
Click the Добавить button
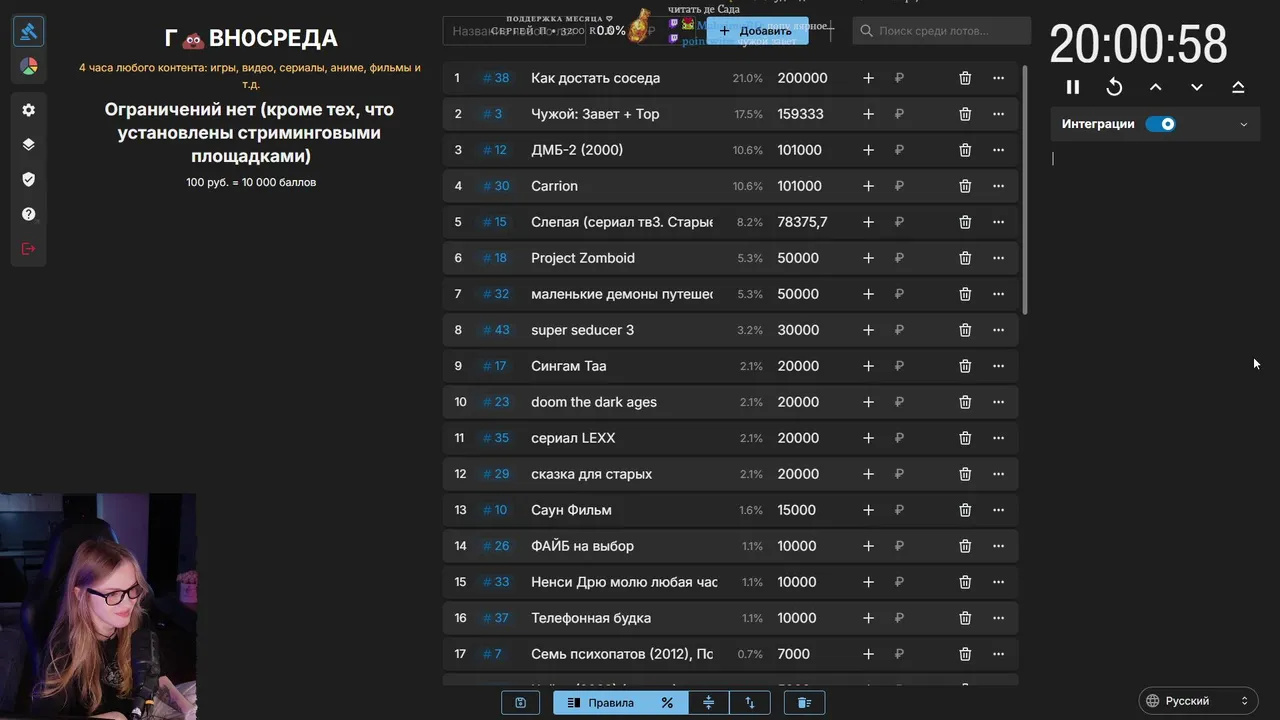pos(757,31)
